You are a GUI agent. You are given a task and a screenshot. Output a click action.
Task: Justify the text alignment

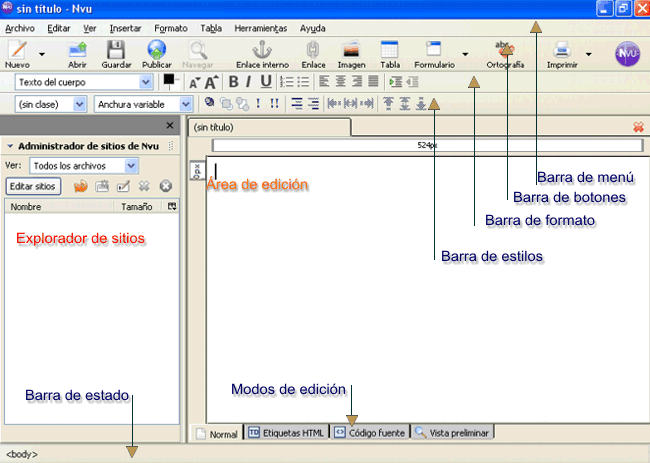[x=374, y=81]
